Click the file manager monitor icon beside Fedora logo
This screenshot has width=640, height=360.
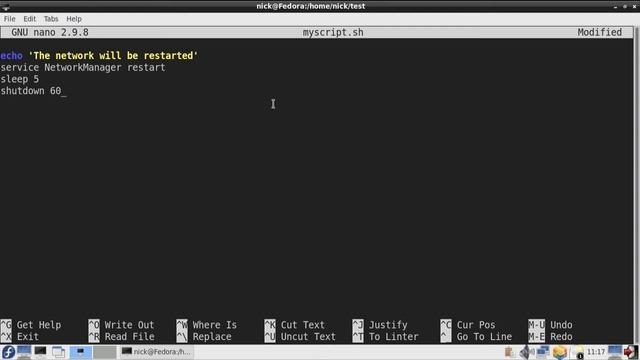pyautogui.click(x=24, y=352)
